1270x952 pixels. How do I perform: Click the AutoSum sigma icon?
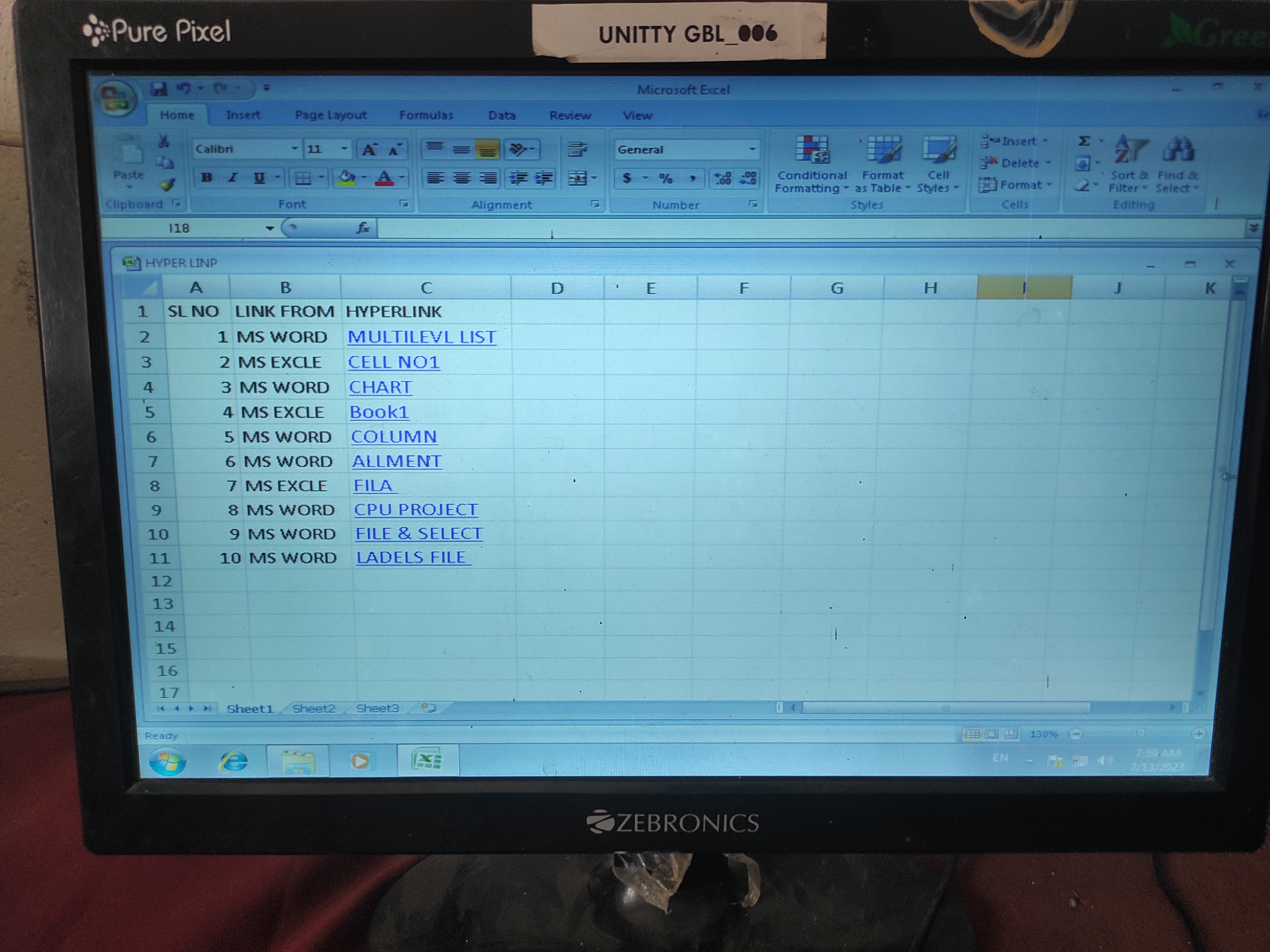pyautogui.click(x=1083, y=141)
